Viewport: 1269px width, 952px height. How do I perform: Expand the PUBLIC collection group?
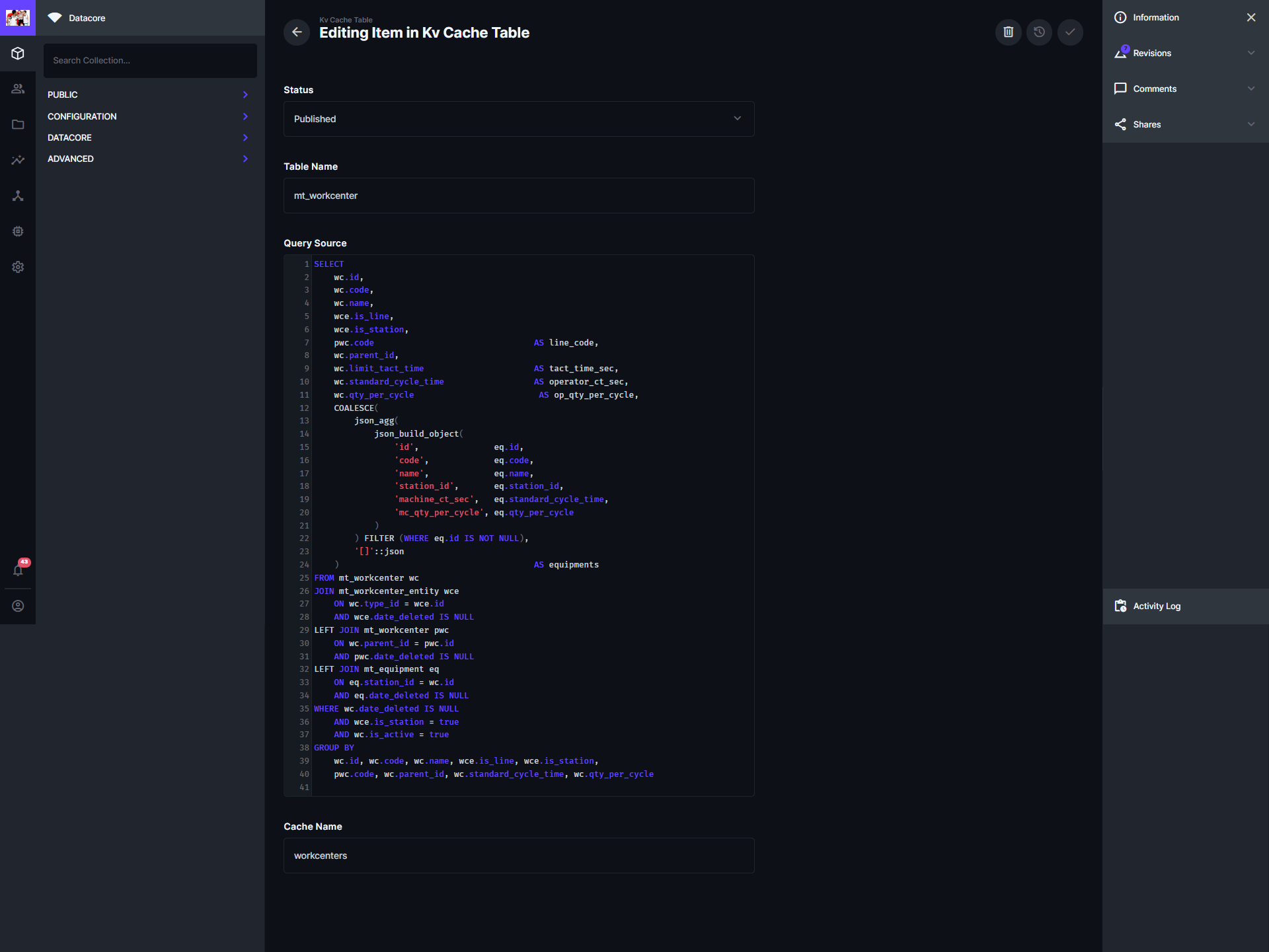coord(150,95)
